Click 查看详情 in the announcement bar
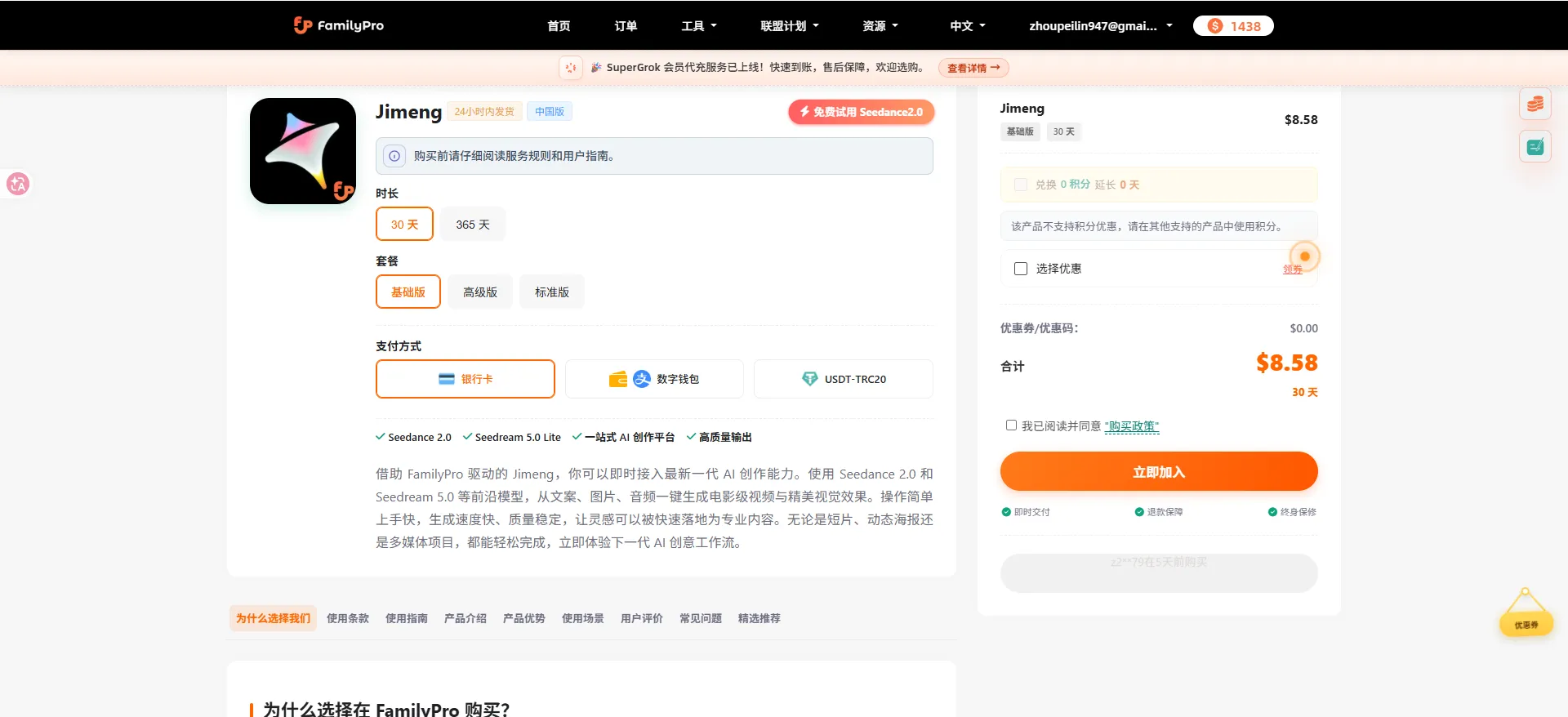The height and width of the screenshot is (717, 1568). 973,68
